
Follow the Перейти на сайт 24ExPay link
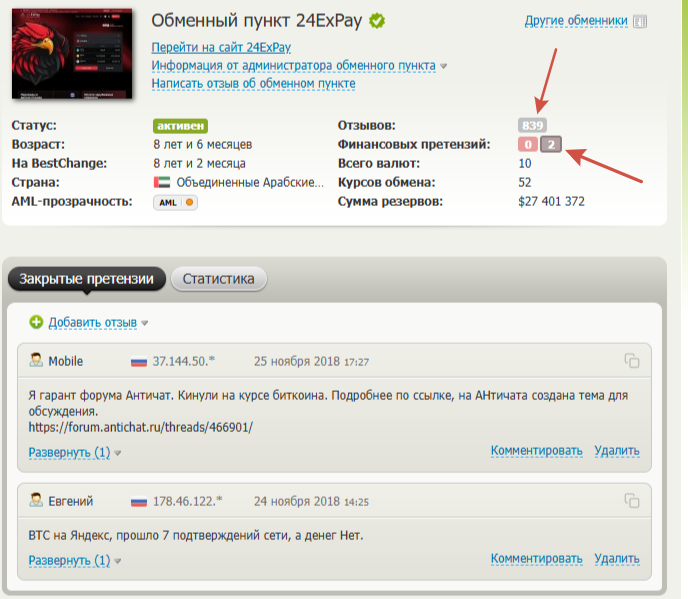tap(221, 47)
